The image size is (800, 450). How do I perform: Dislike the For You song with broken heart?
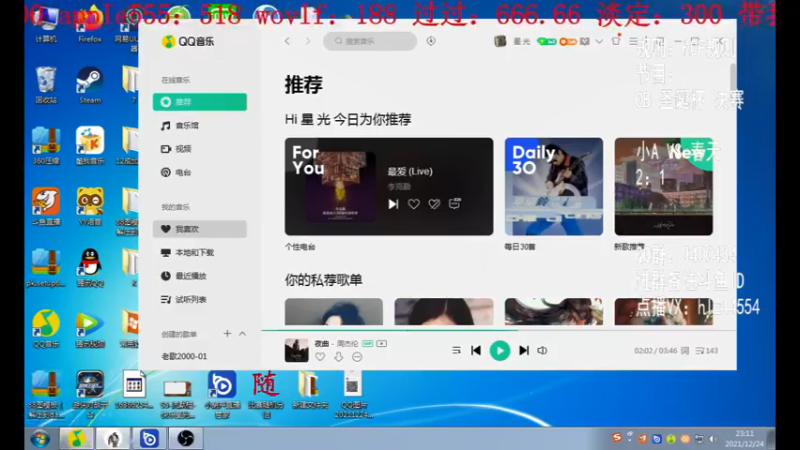click(x=434, y=204)
